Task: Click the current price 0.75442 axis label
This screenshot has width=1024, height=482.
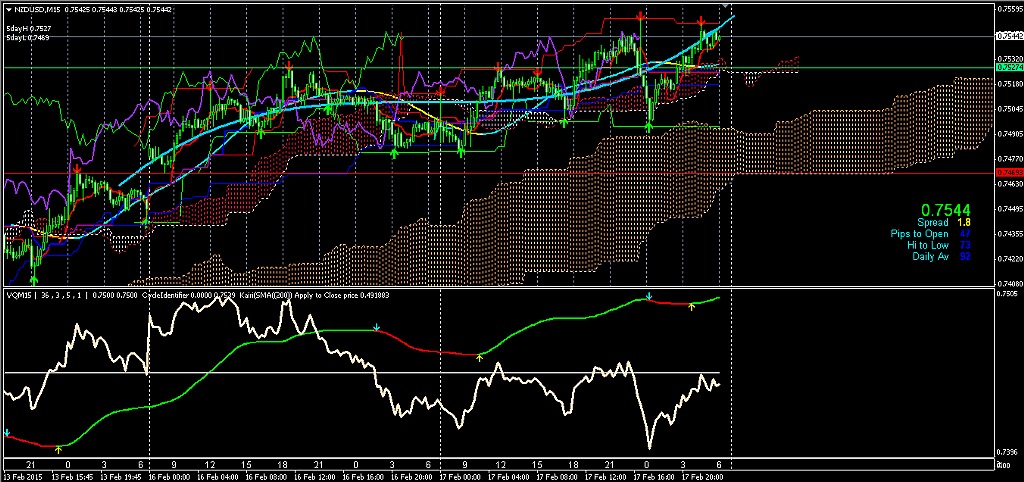Action: click(1009, 37)
